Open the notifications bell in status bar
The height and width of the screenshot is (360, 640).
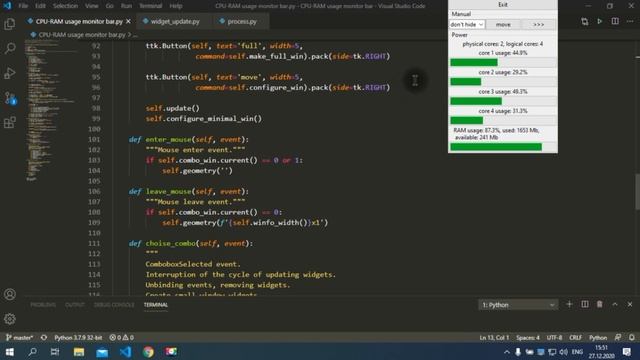click(631, 338)
